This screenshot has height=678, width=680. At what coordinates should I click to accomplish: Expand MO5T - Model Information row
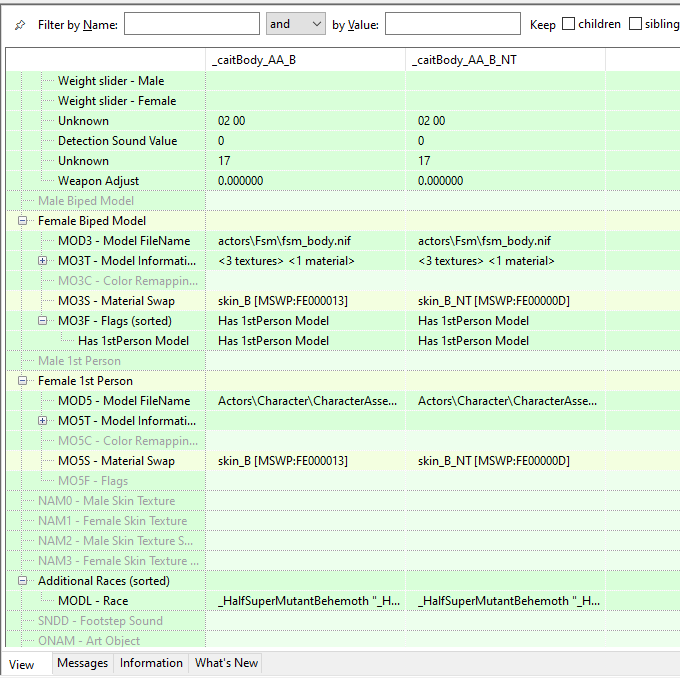tap(42, 421)
